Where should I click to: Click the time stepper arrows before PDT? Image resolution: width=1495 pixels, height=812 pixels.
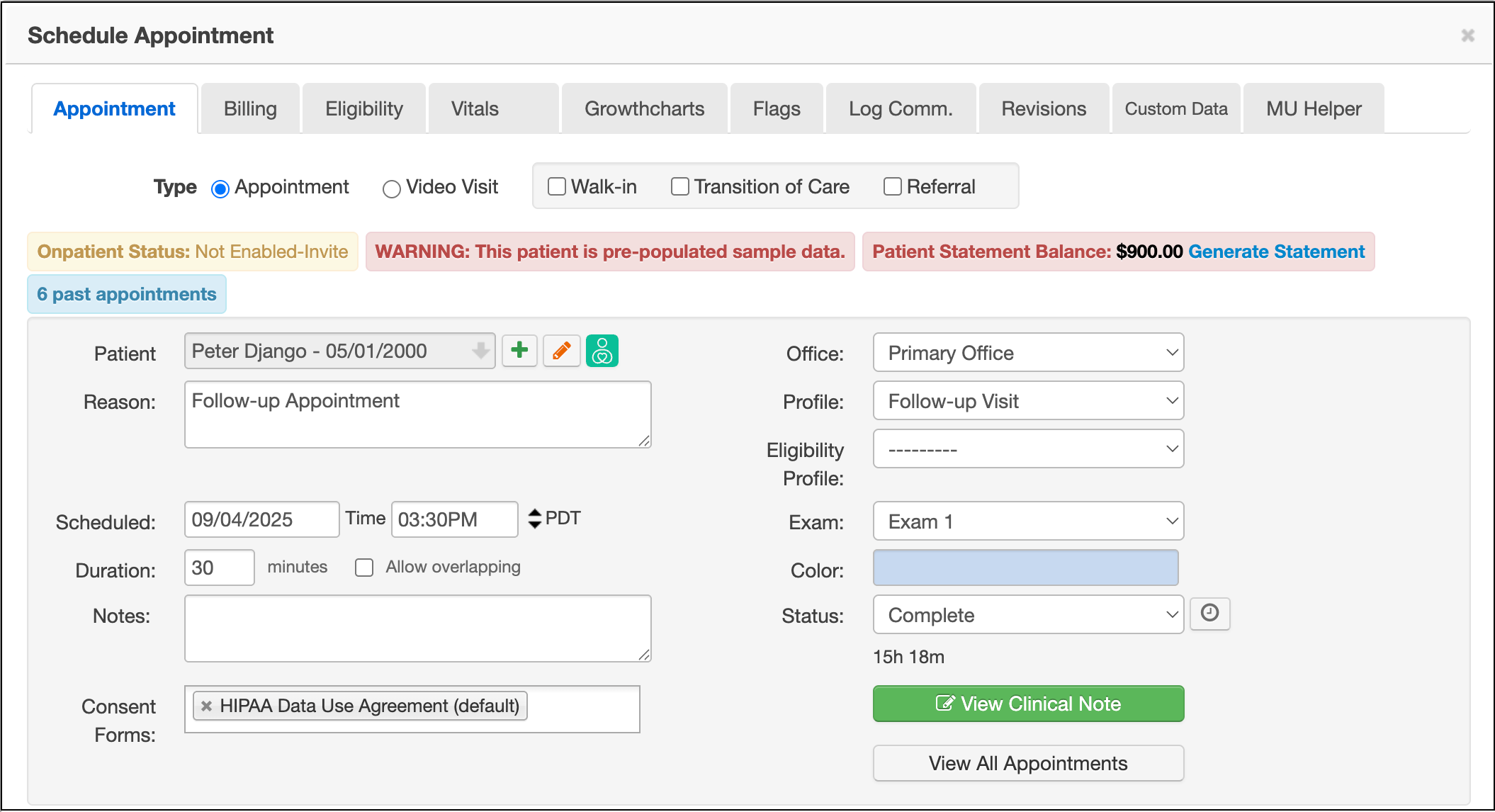pyautogui.click(x=534, y=519)
